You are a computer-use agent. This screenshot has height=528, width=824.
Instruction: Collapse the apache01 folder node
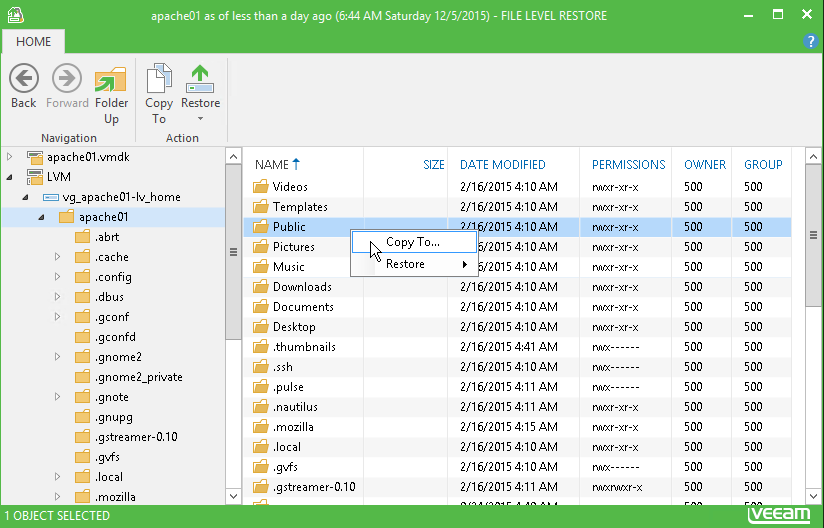tap(41, 217)
